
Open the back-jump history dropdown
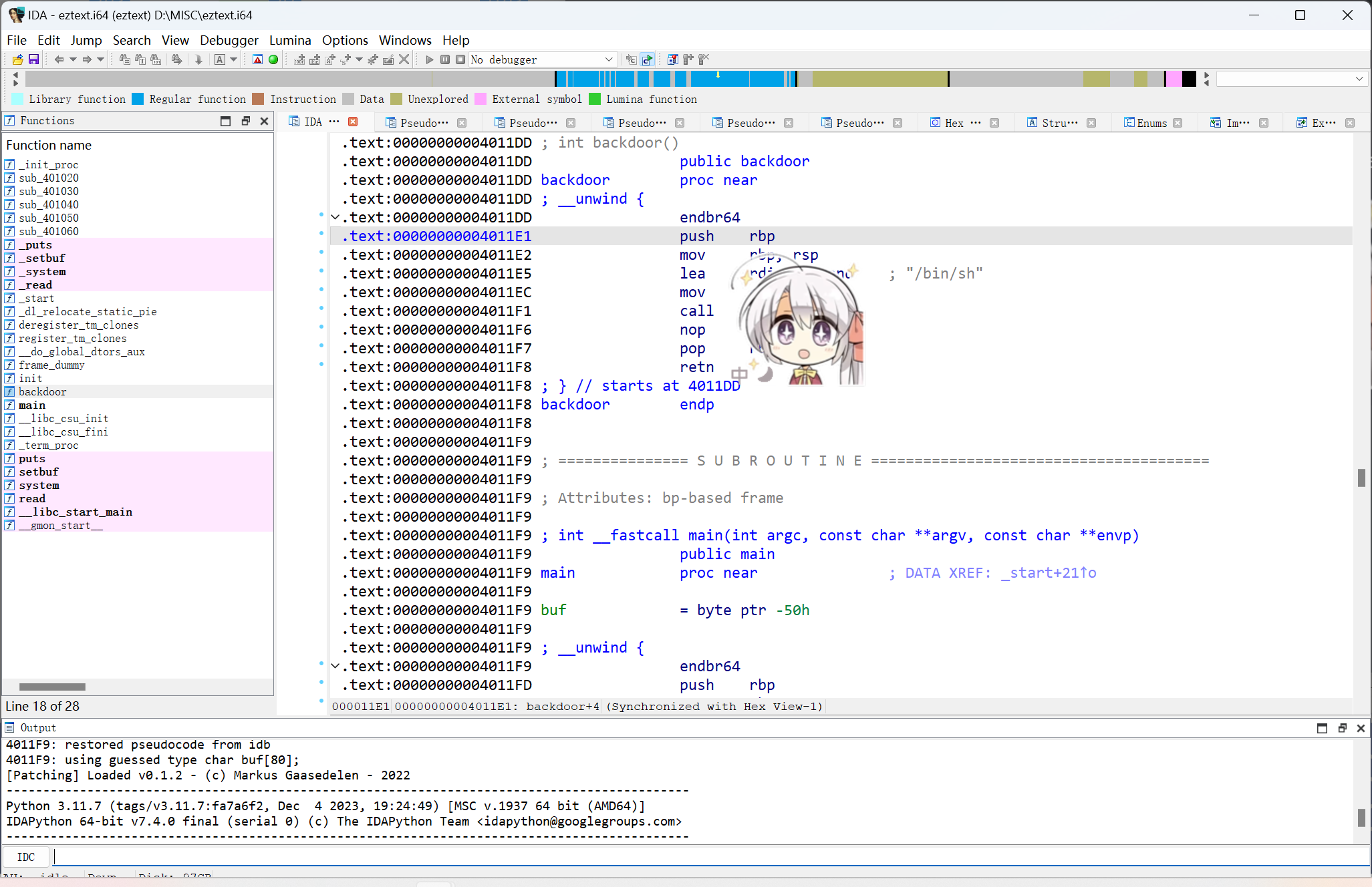tap(73, 59)
